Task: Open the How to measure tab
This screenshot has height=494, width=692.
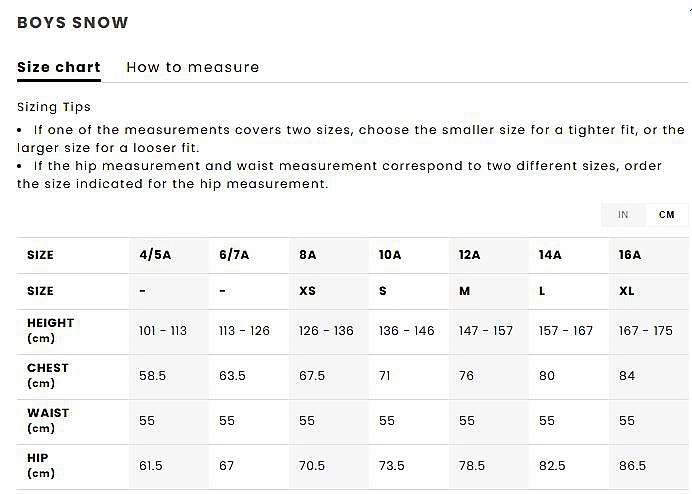Action: click(192, 68)
